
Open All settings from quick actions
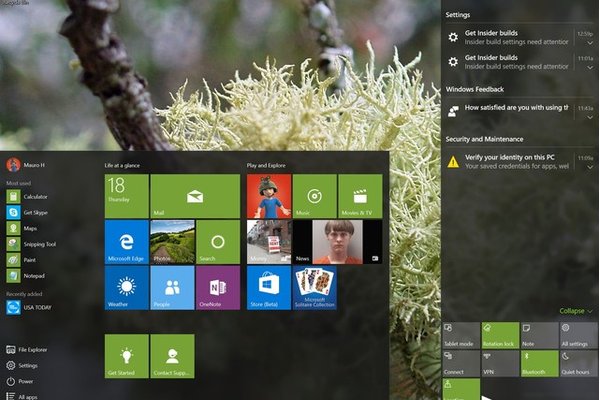point(579,335)
